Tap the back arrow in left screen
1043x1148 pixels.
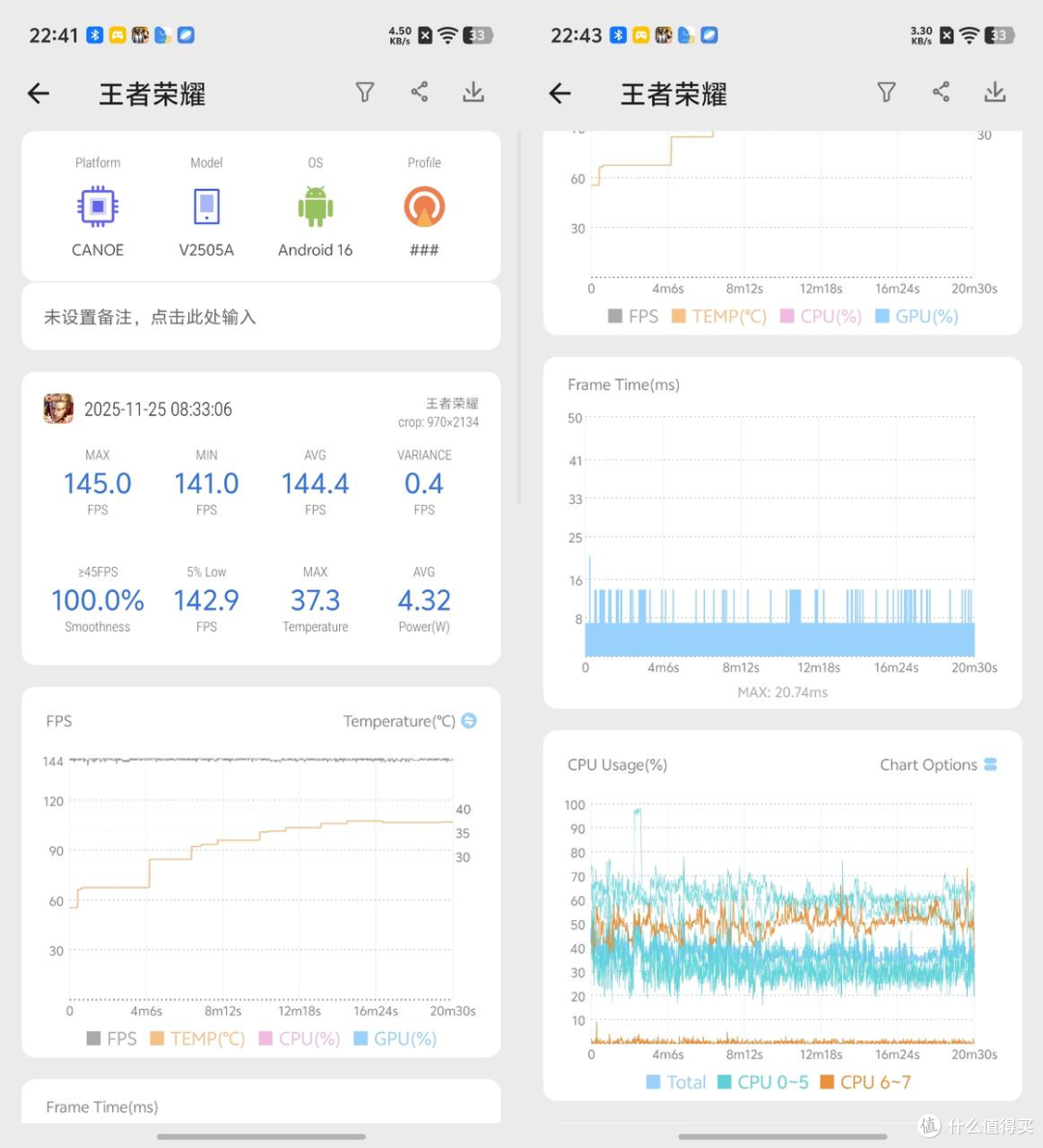point(38,93)
